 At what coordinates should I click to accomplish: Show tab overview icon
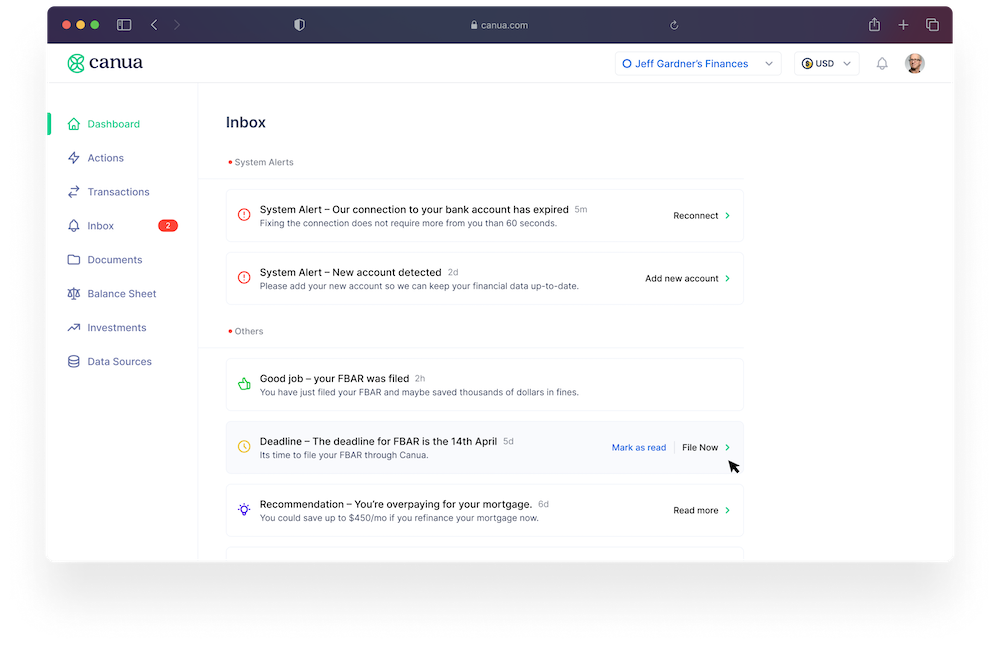click(x=932, y=25)
